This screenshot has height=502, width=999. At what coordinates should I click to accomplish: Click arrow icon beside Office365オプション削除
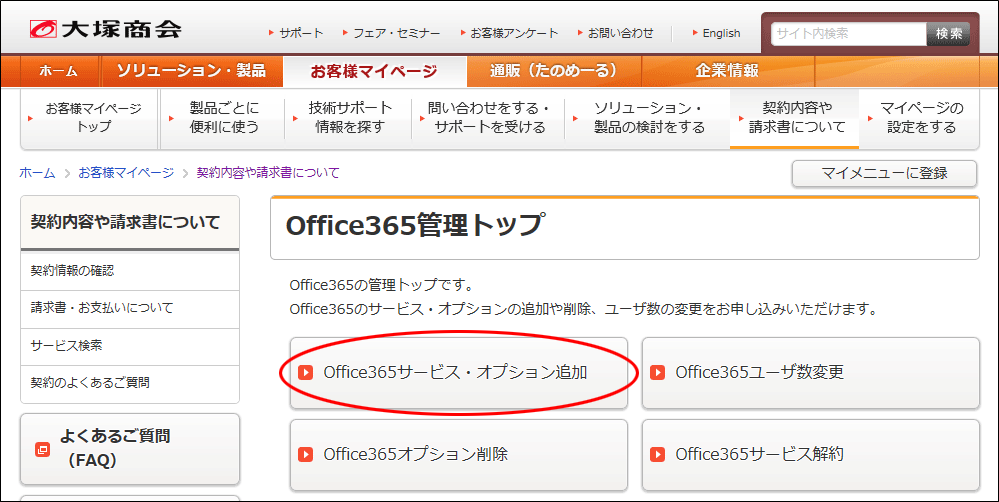point(306,455)
